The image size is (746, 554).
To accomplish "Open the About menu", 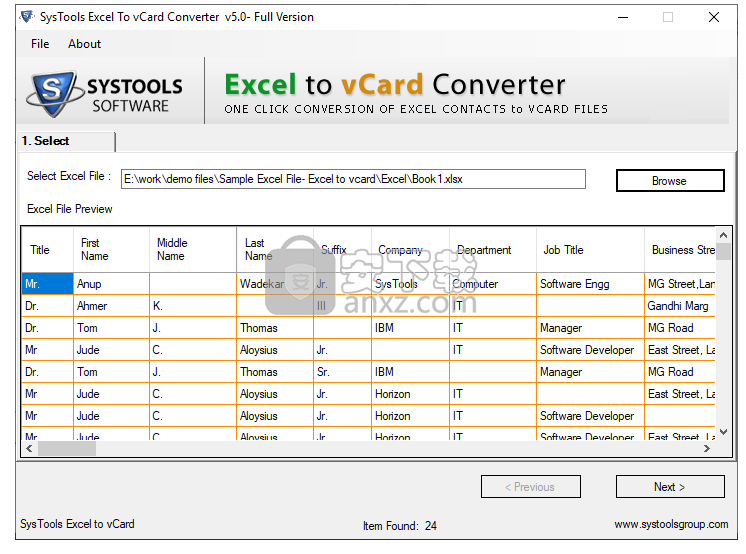I will pyautogui.click(x=84, y=44).
